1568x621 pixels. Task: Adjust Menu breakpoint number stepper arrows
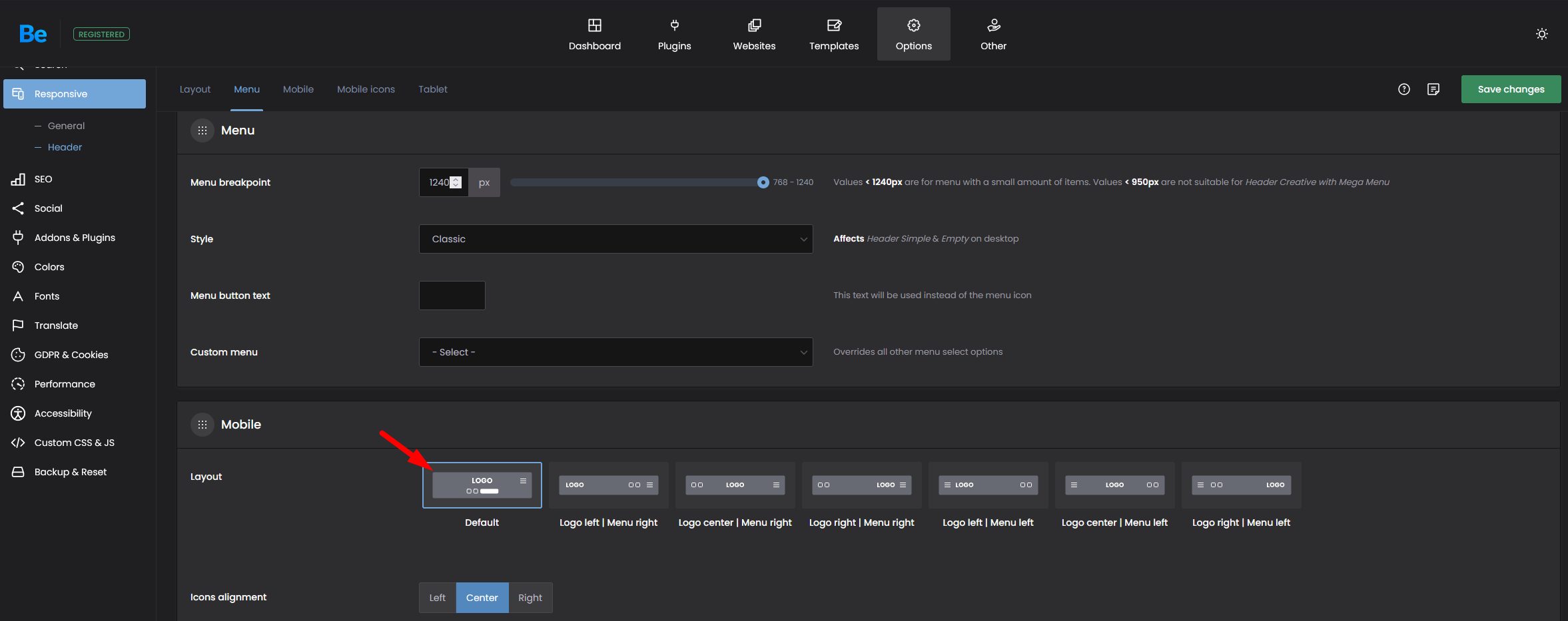click(x=456, y=182)
